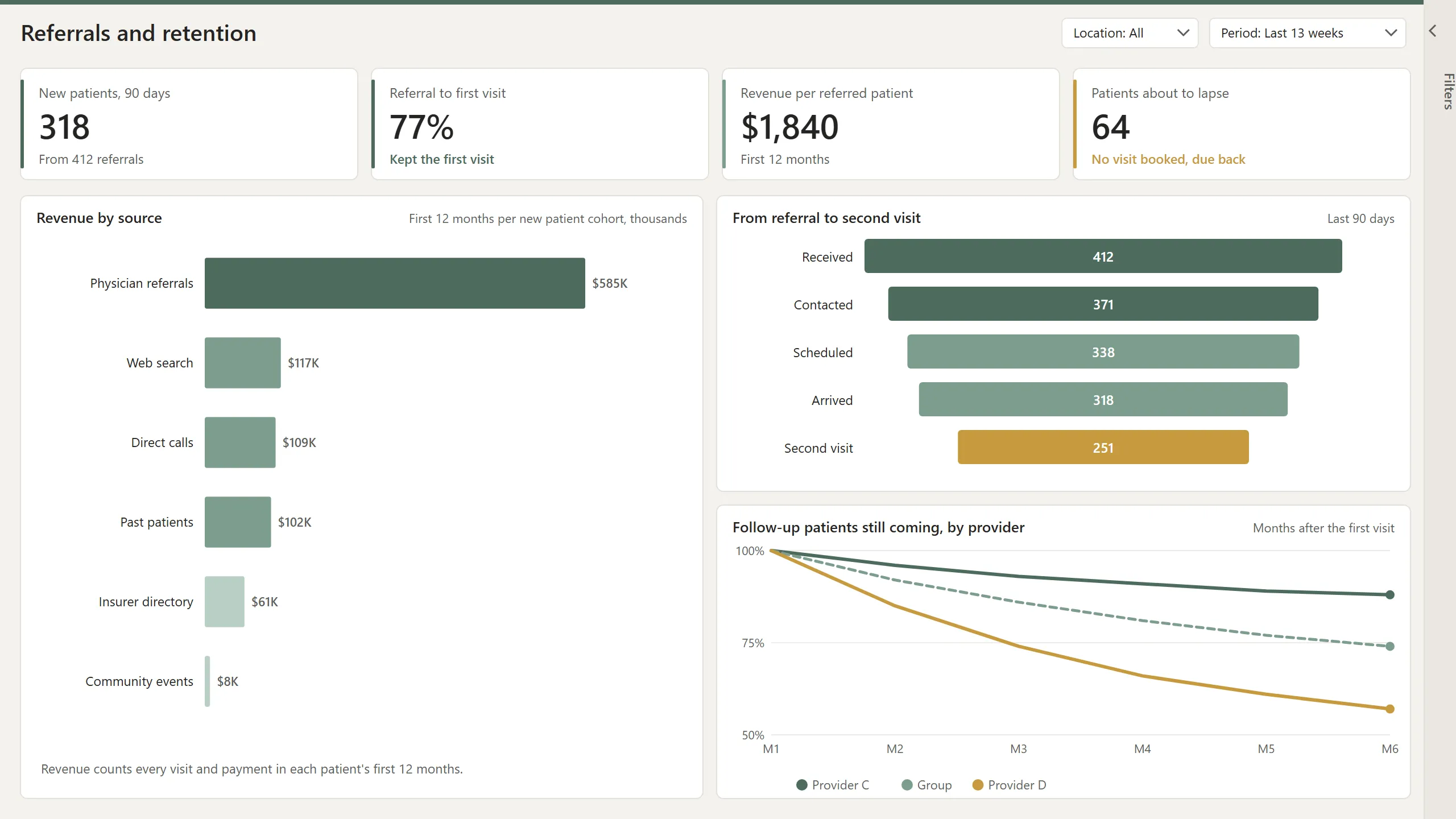Select the Physician referrals revenue bar
The width and height of the screenshot is (1456, 819).
(395, 283)
